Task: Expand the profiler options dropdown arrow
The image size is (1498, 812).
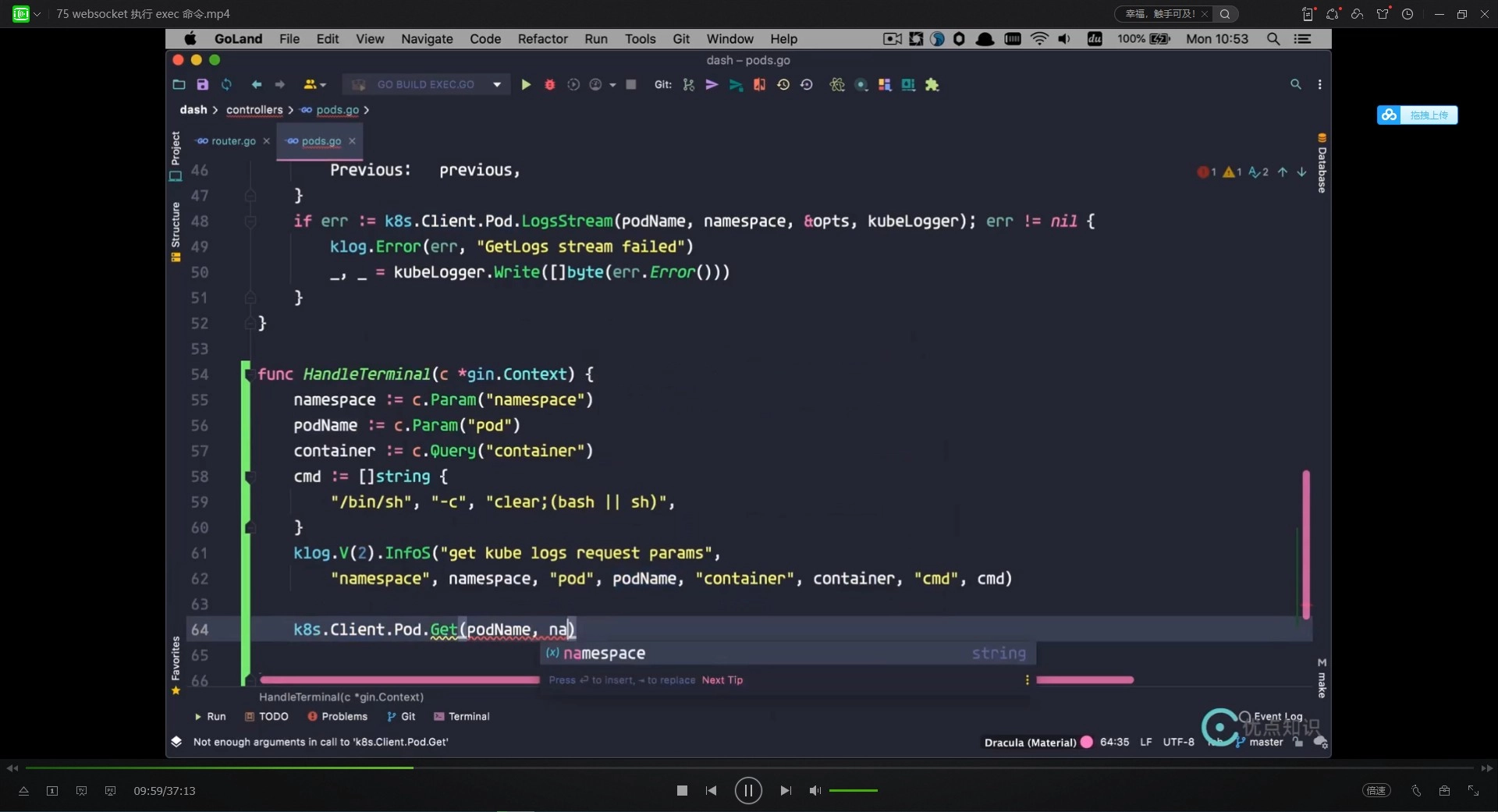Action: 613,84
